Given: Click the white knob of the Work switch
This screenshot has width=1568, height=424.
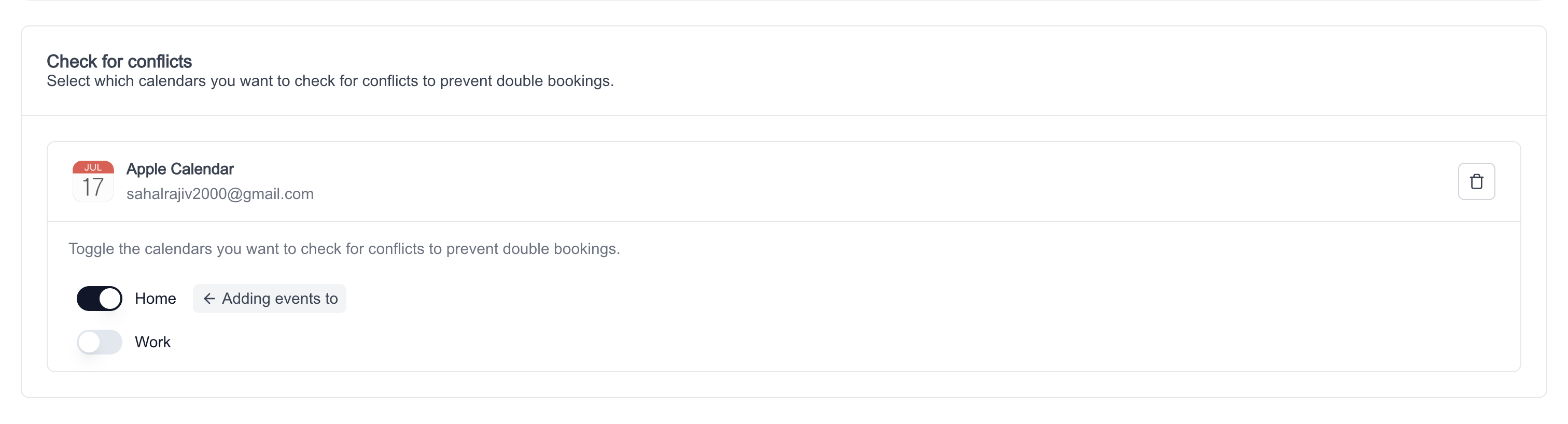Looking at the screenshot, I should [x=89, y=343].
